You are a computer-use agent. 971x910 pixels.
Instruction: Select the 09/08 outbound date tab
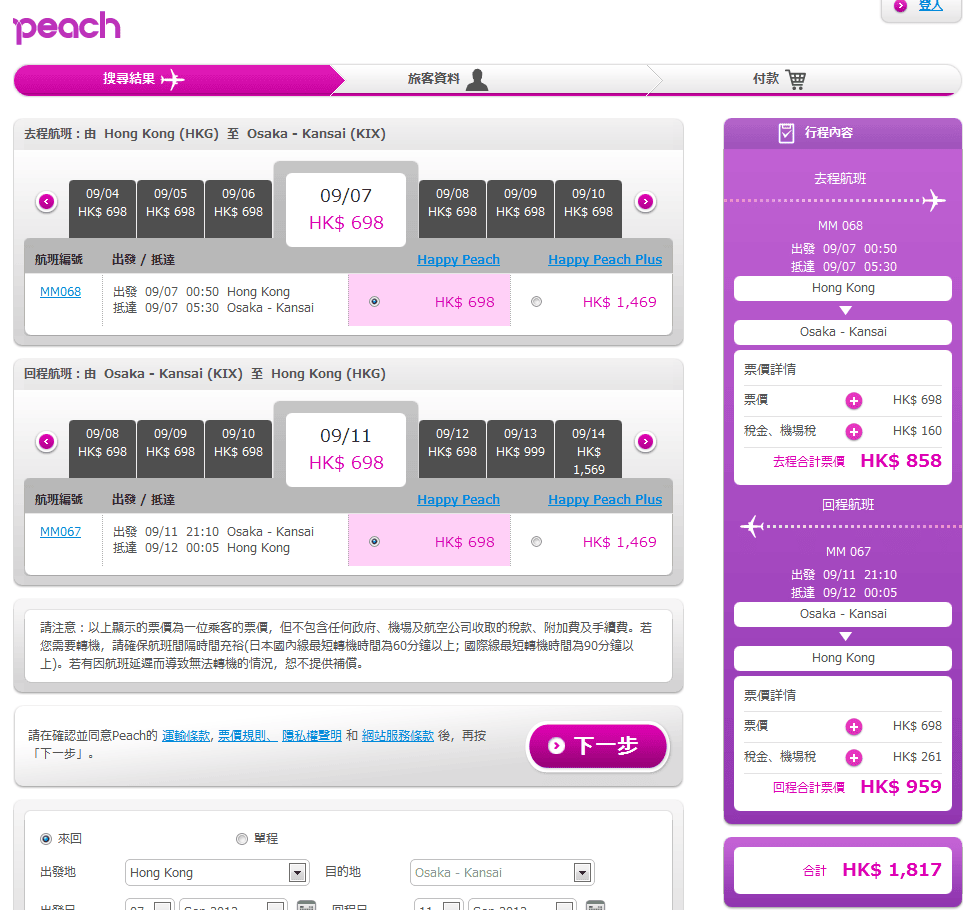pyautogui.click(x=452, y=203)
